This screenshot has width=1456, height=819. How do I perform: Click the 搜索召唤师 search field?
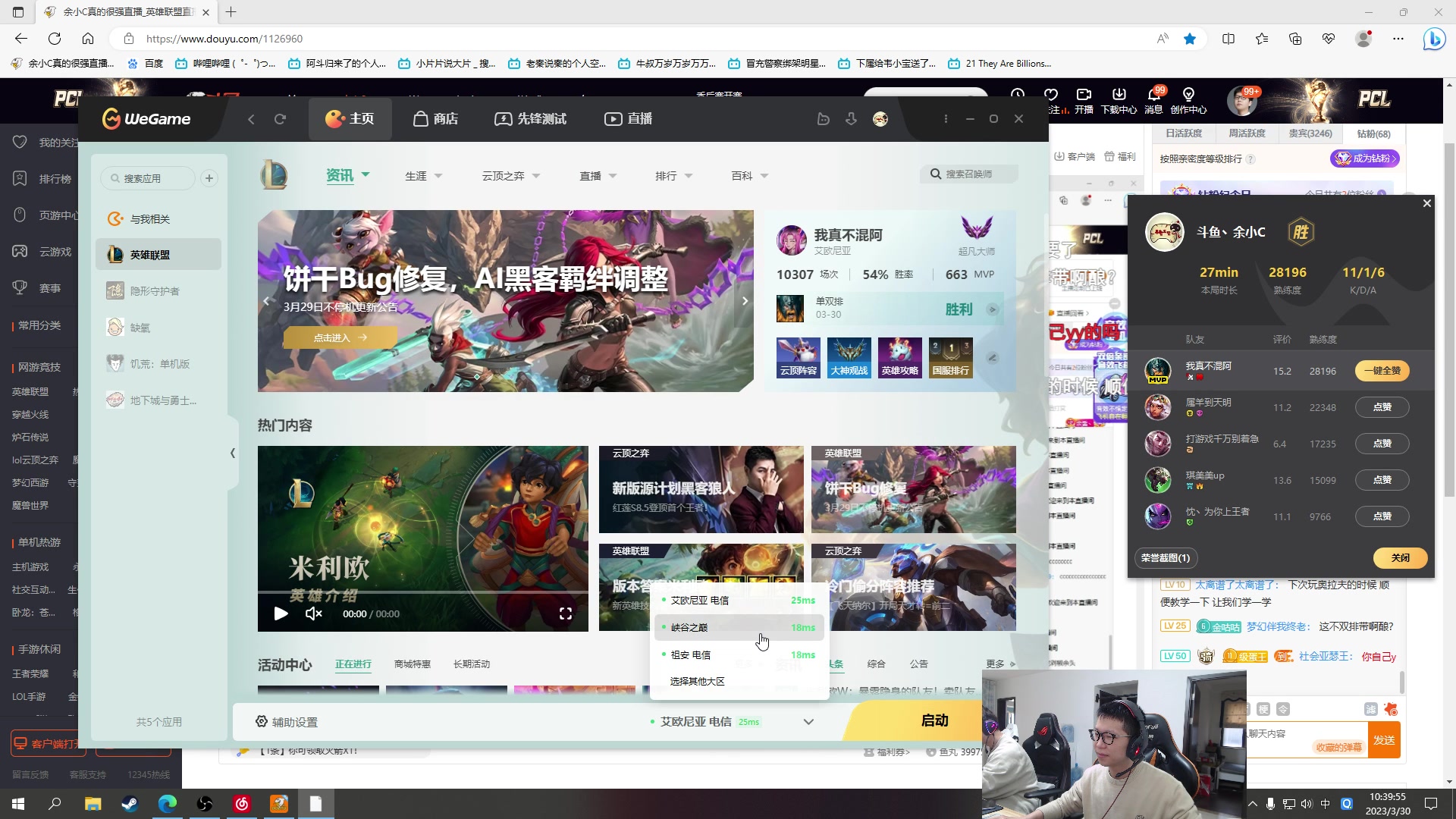coord(971,174)
